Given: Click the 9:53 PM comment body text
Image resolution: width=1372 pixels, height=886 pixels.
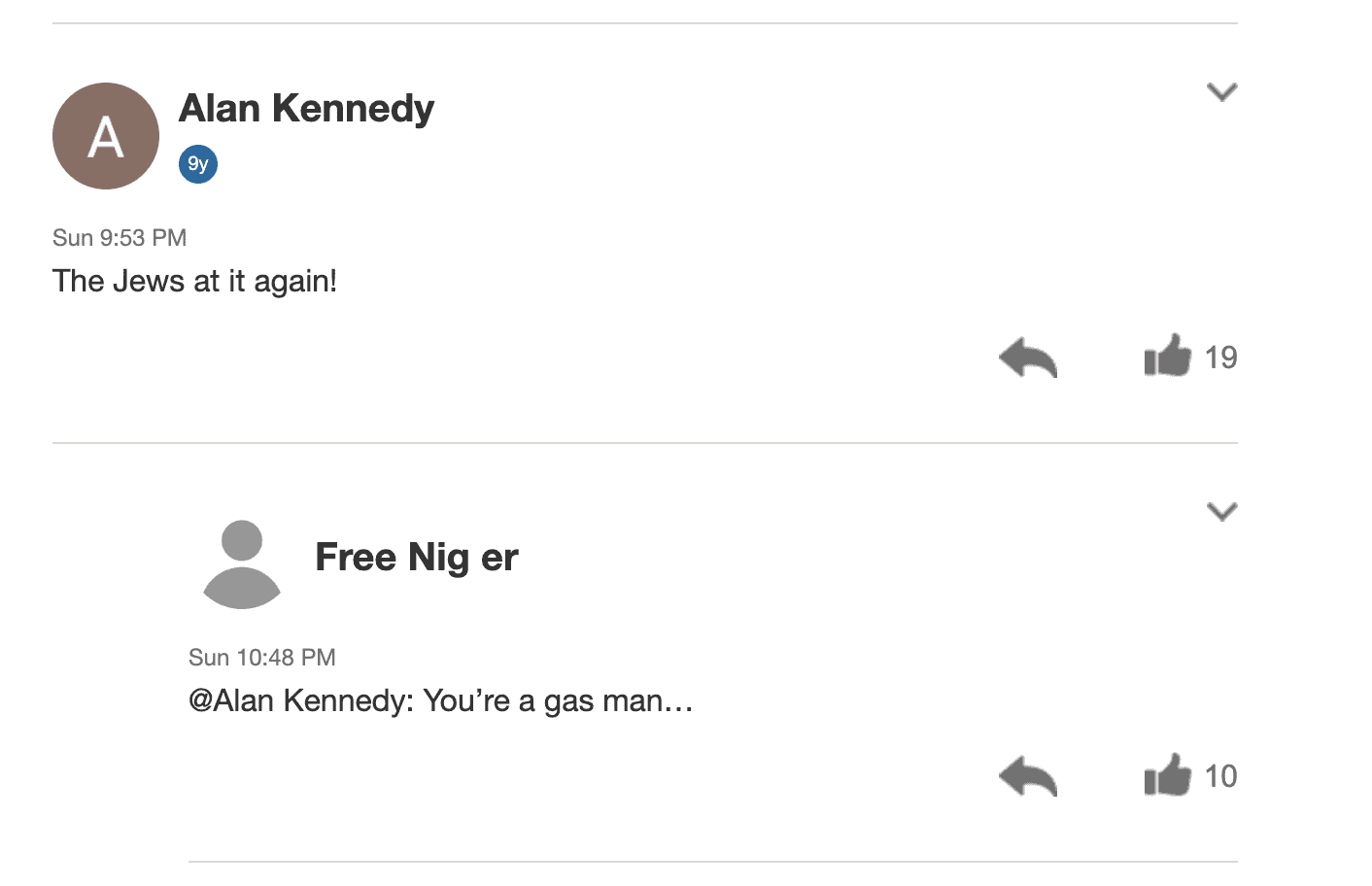Looking at the screenshot, I should click(x=194, y=282).
